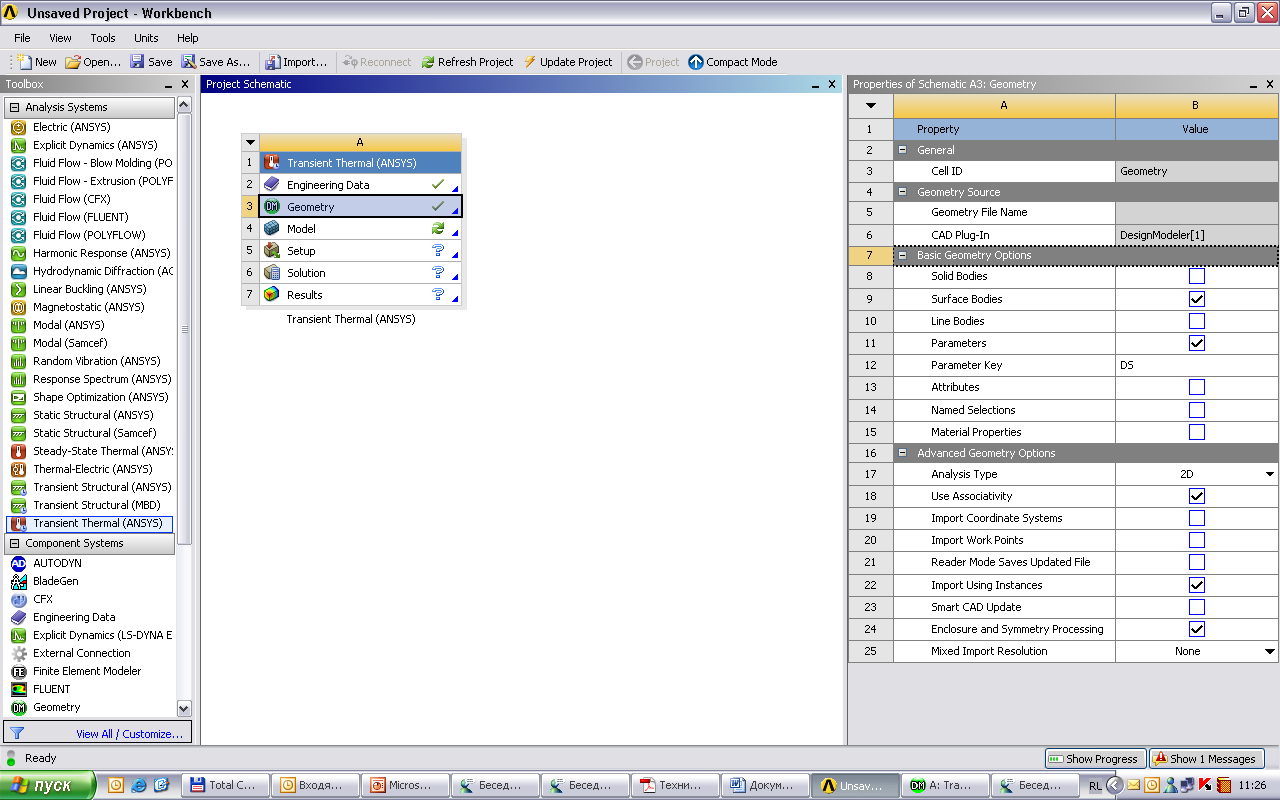Select Harmonic Response (ANSYS) system
The width and height of the screenshot is (1280, 800).
click(x=101, y=253)
